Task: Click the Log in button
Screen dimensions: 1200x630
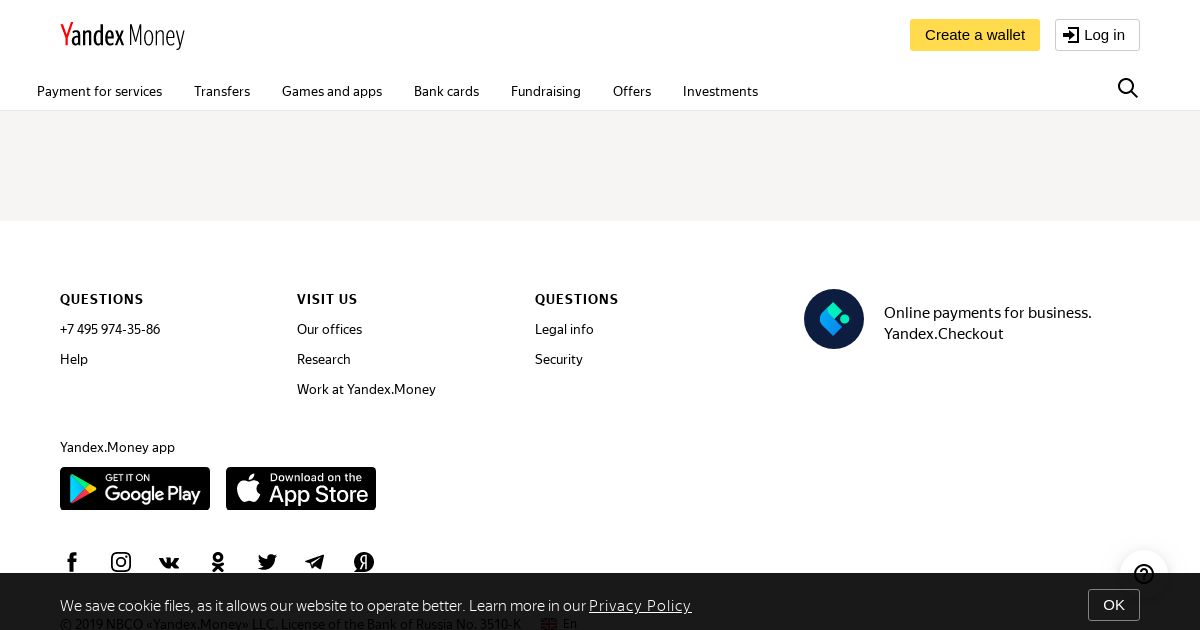Action: pyautogui.click(x=1097, y=35)
